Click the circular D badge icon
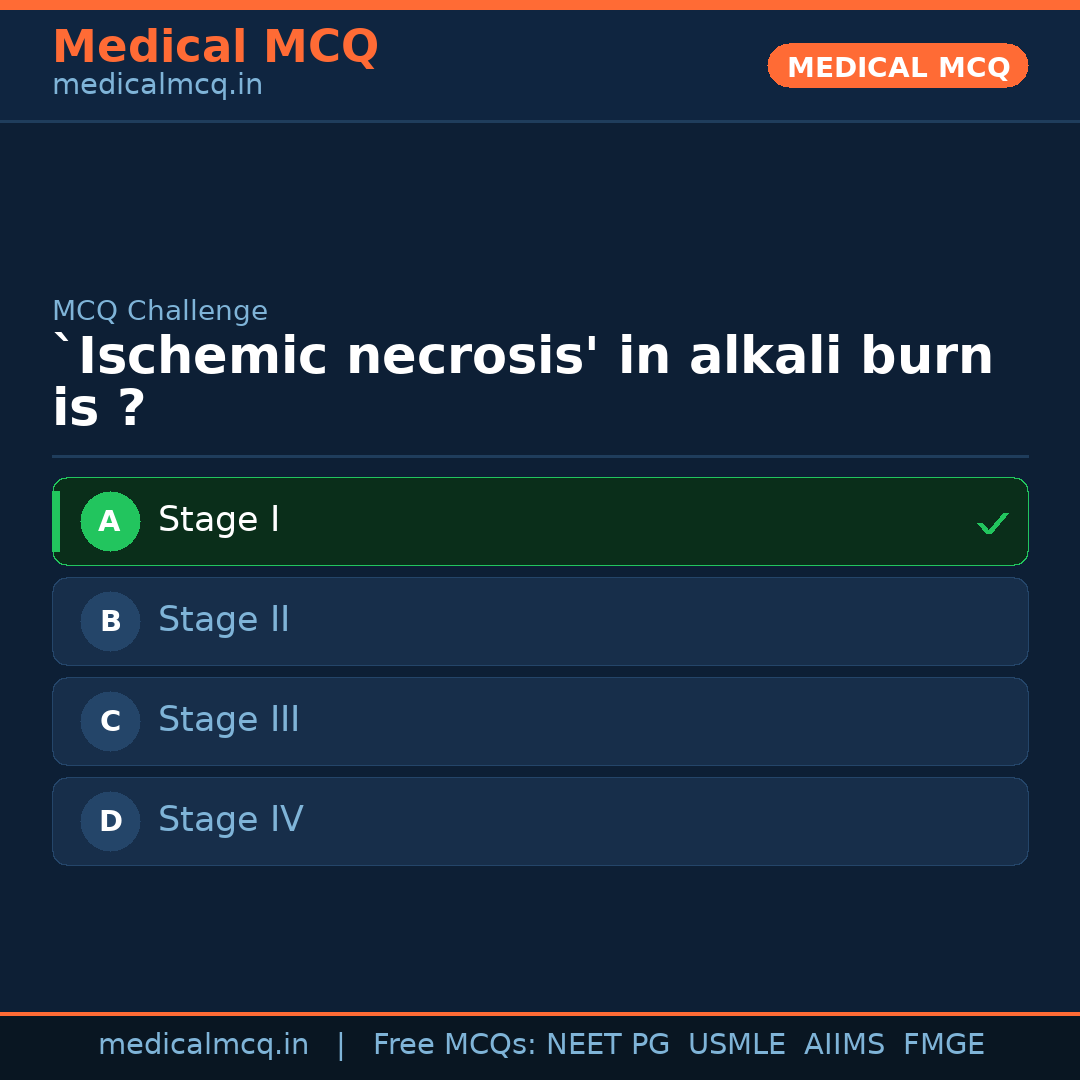Image resolution: width=1080 pixels, height=1080 pixels. (110, 821)
